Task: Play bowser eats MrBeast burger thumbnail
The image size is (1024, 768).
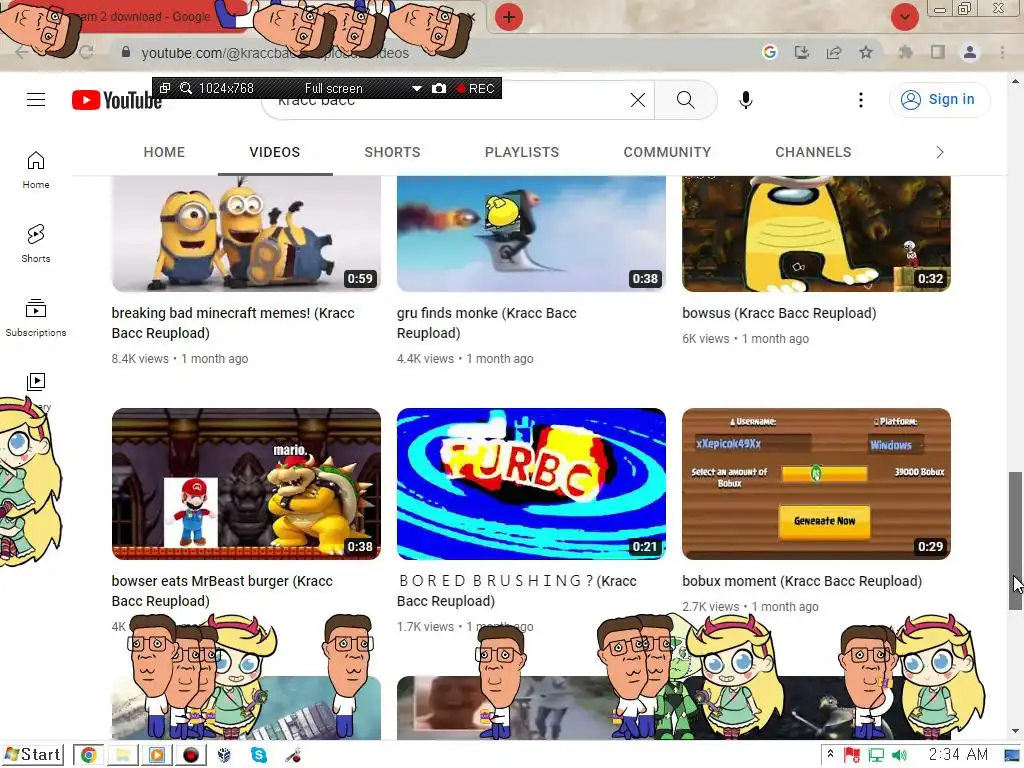Action: (246, 484)
